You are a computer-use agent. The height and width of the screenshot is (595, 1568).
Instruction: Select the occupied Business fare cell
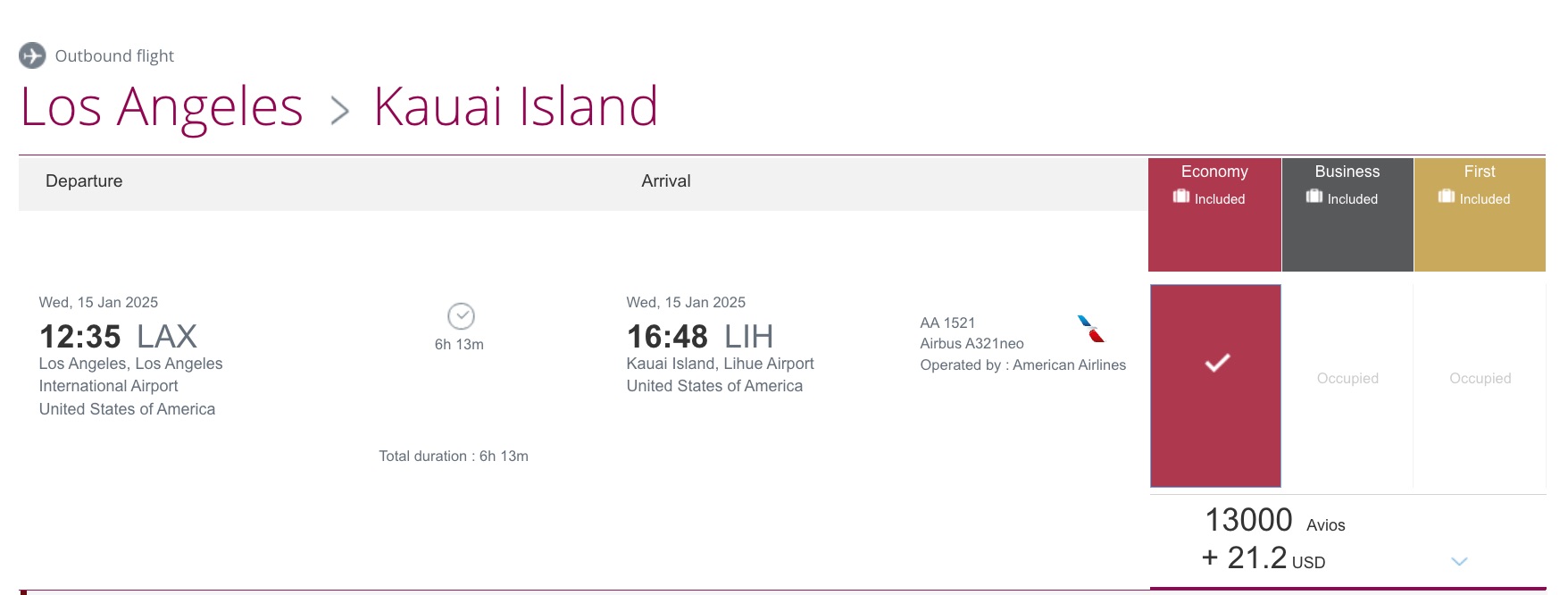click(1347, 378)
